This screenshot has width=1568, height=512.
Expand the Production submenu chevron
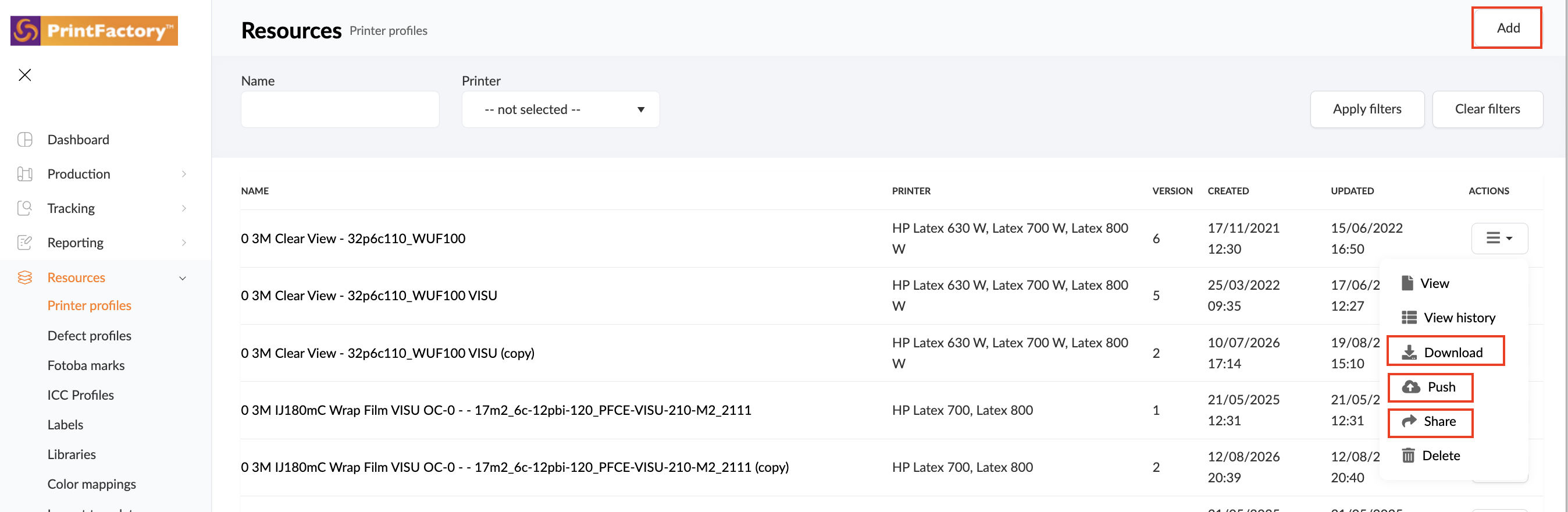coord(184,174)
